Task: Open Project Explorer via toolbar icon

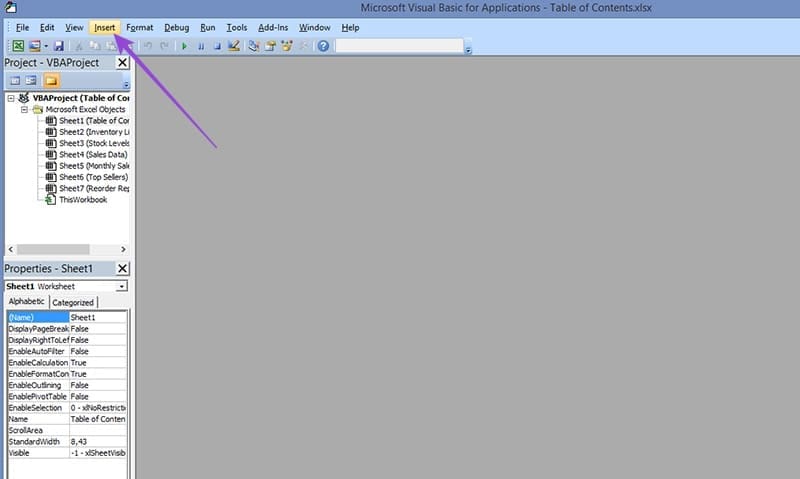Action: point(254,46)
